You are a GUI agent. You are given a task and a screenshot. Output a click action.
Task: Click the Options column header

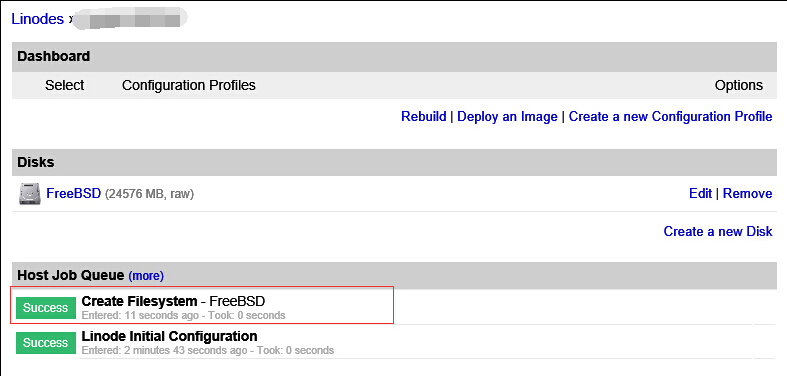(x=739, y=85)
